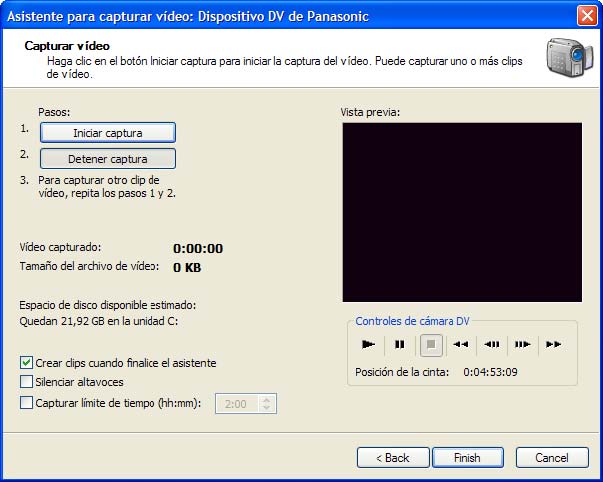Click the Capturar vídeo heading
The height and width of the screenshot is (482, 603).
pyautogui.click(x=67, y=46)
